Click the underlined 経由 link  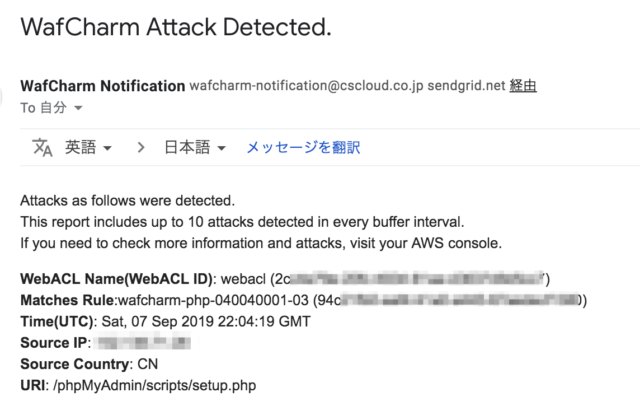523,86
